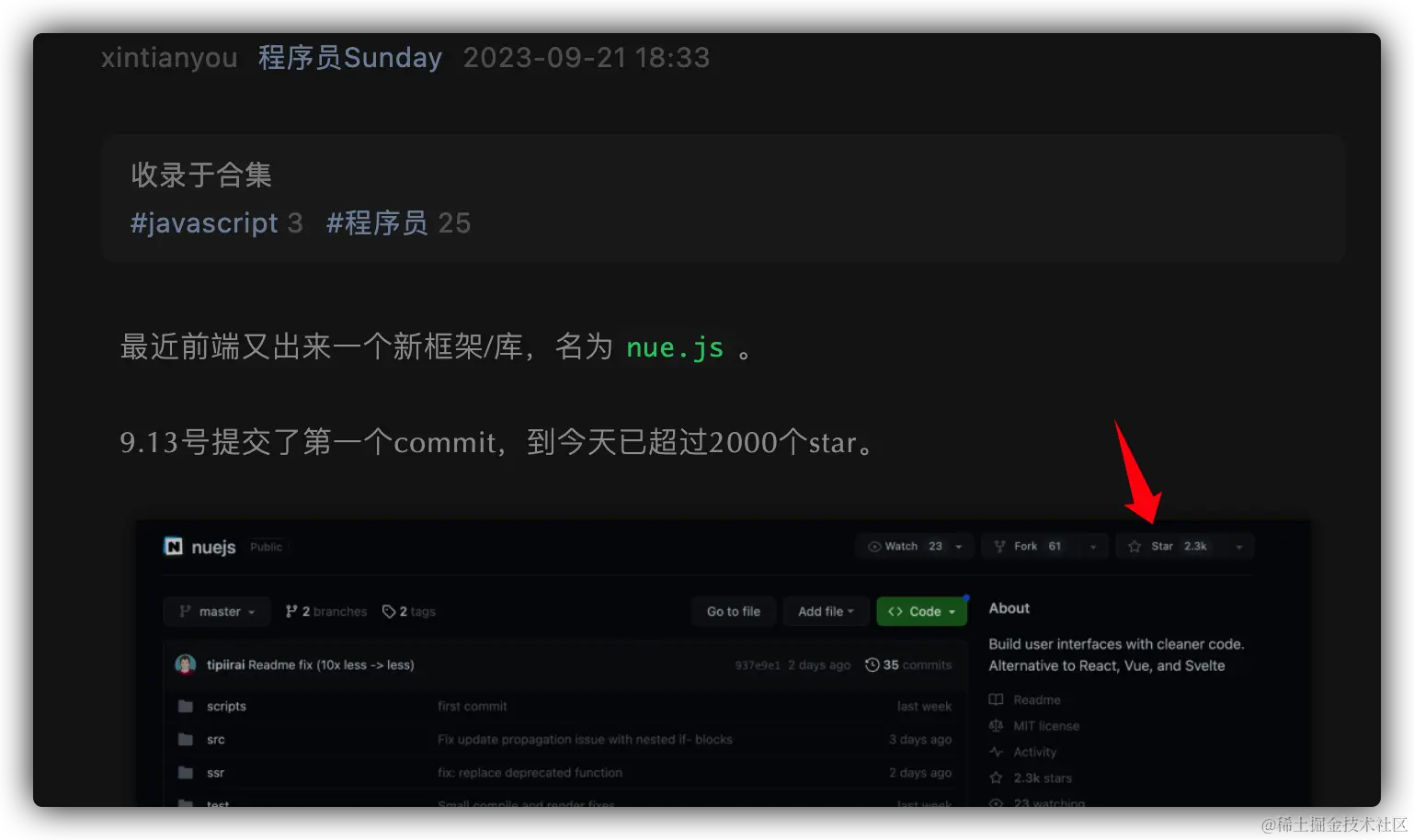View the 2 tags link

pos(409,611)
